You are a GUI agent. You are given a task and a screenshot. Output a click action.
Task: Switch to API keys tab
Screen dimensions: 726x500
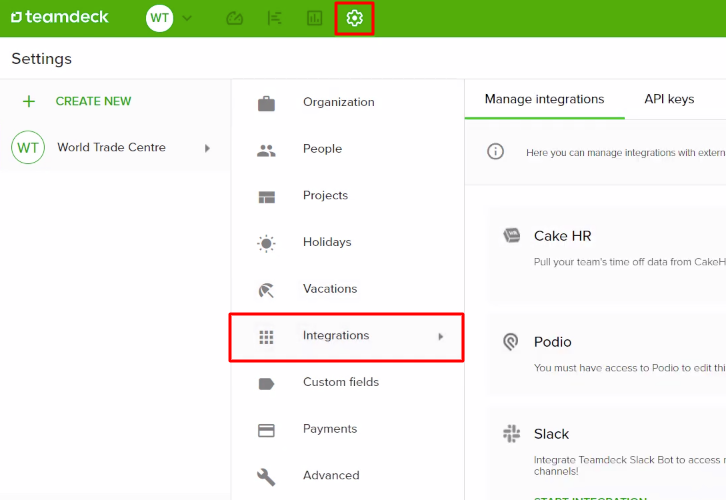coord(669,99)
